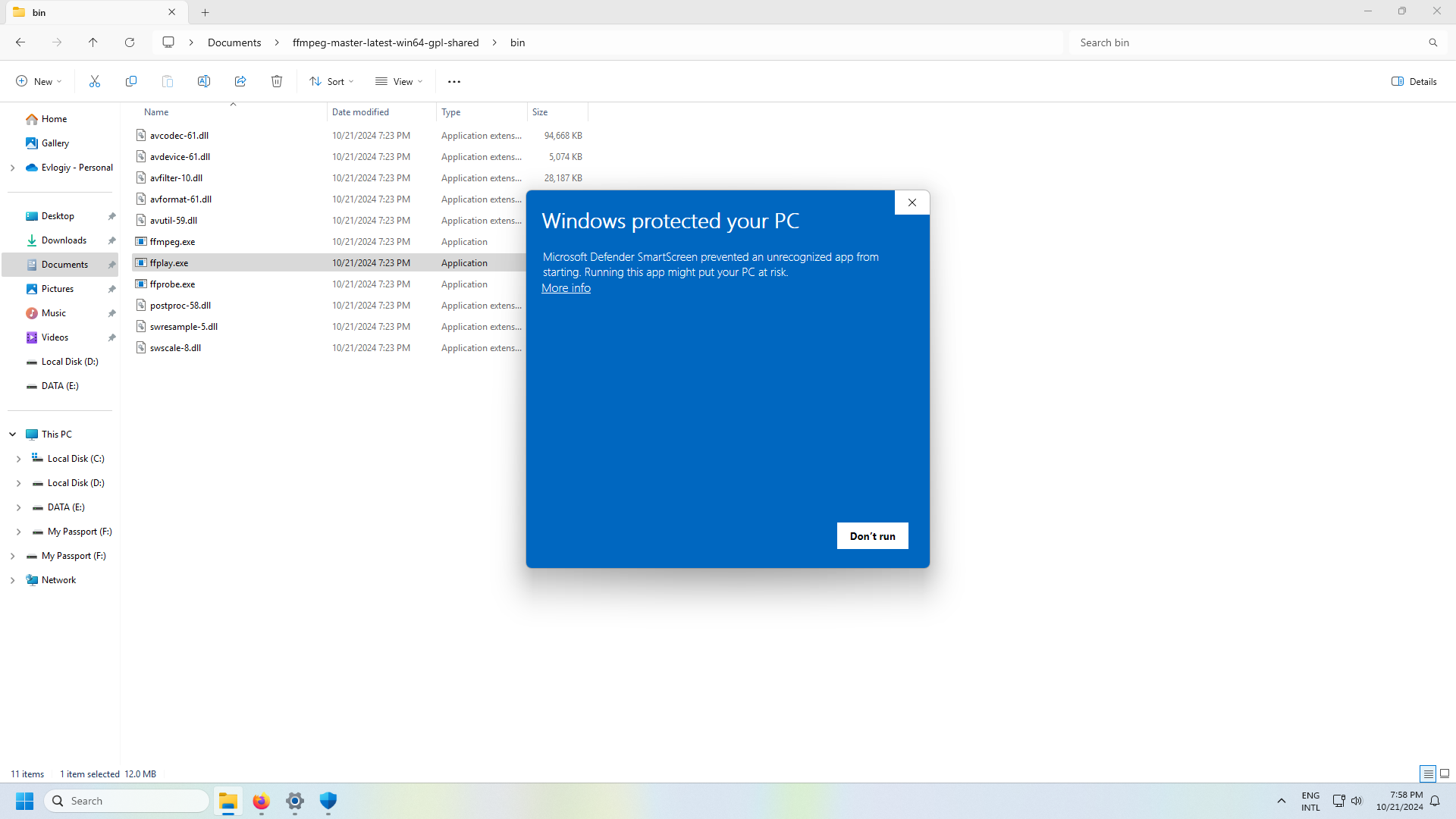Expand the Evlogiy - Personal OneDrive node
The height and width of the screenshot is (819, 1456).
pyautogui.click(x=12, y=168)
